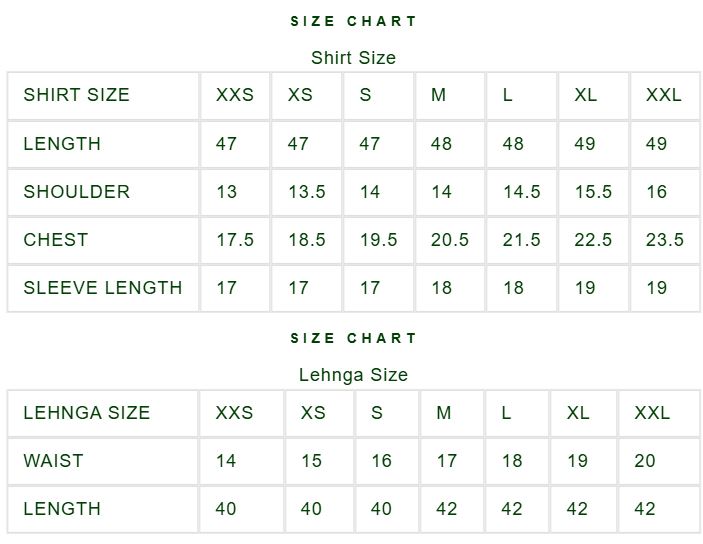
Task: Click the WAIST row label
Action: coord(53,461)
